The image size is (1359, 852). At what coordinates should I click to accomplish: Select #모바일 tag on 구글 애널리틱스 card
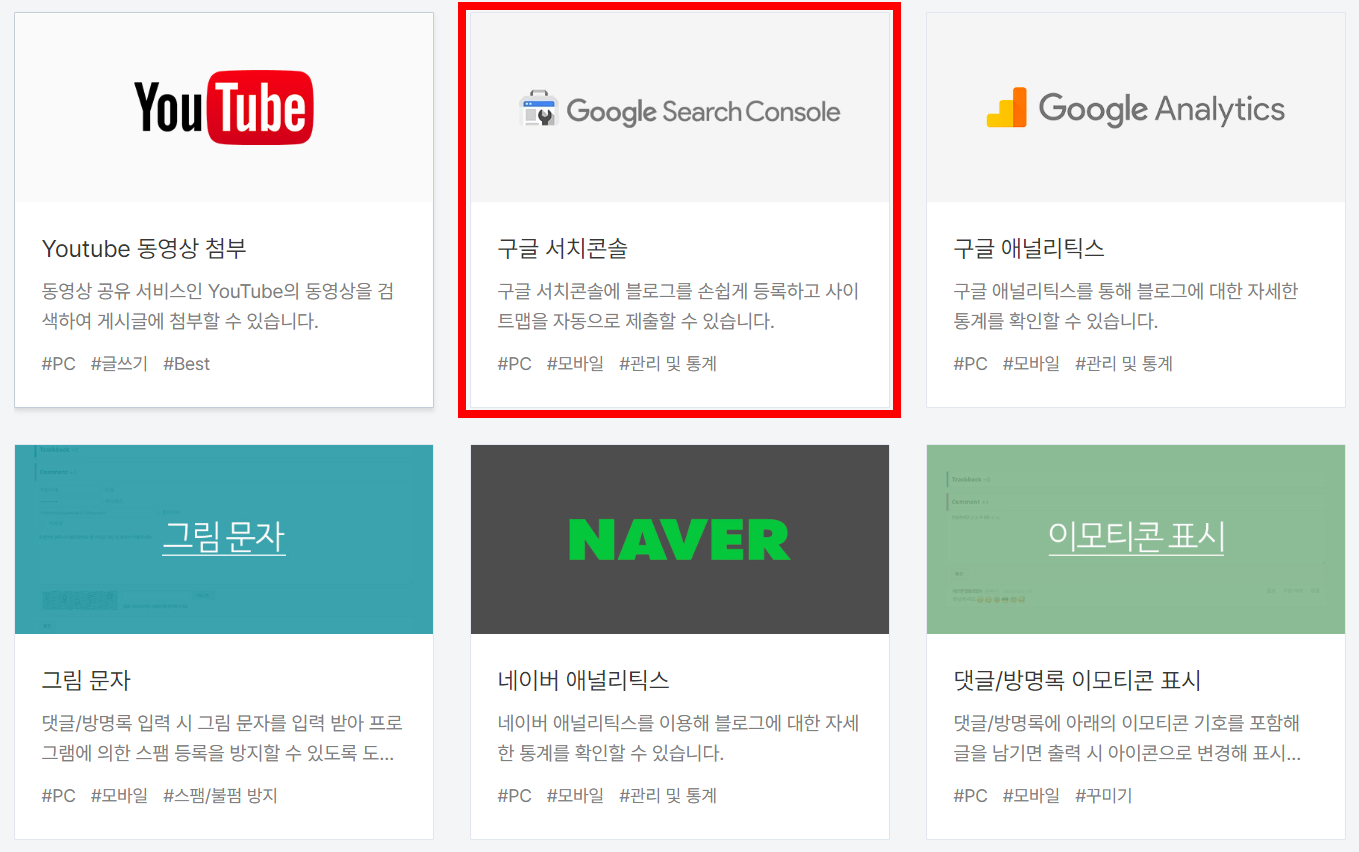click(1031, 364)
